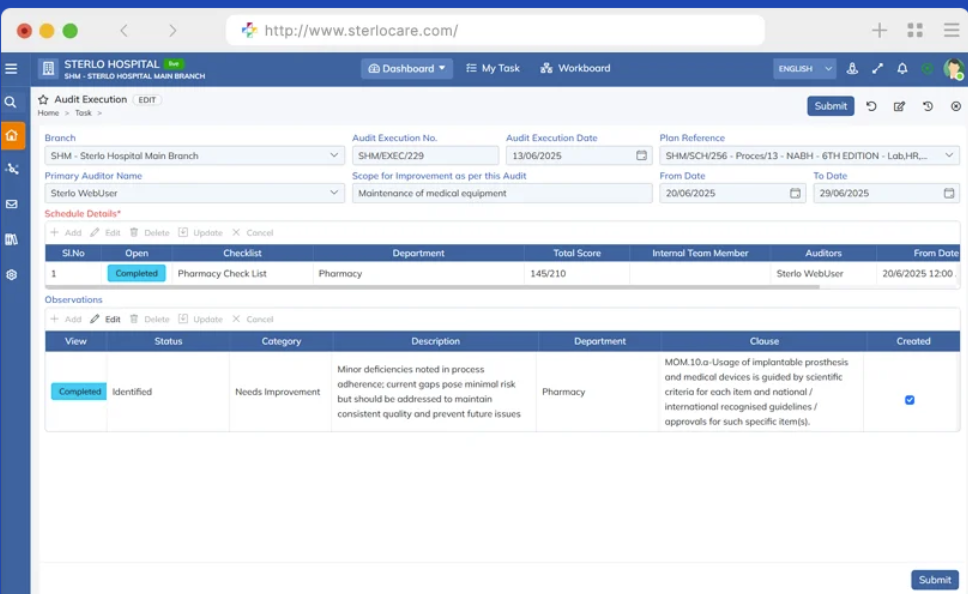This screenshot has height=594, width=968.
Task: Submit the audit execution form
Action: click(830, 106)
